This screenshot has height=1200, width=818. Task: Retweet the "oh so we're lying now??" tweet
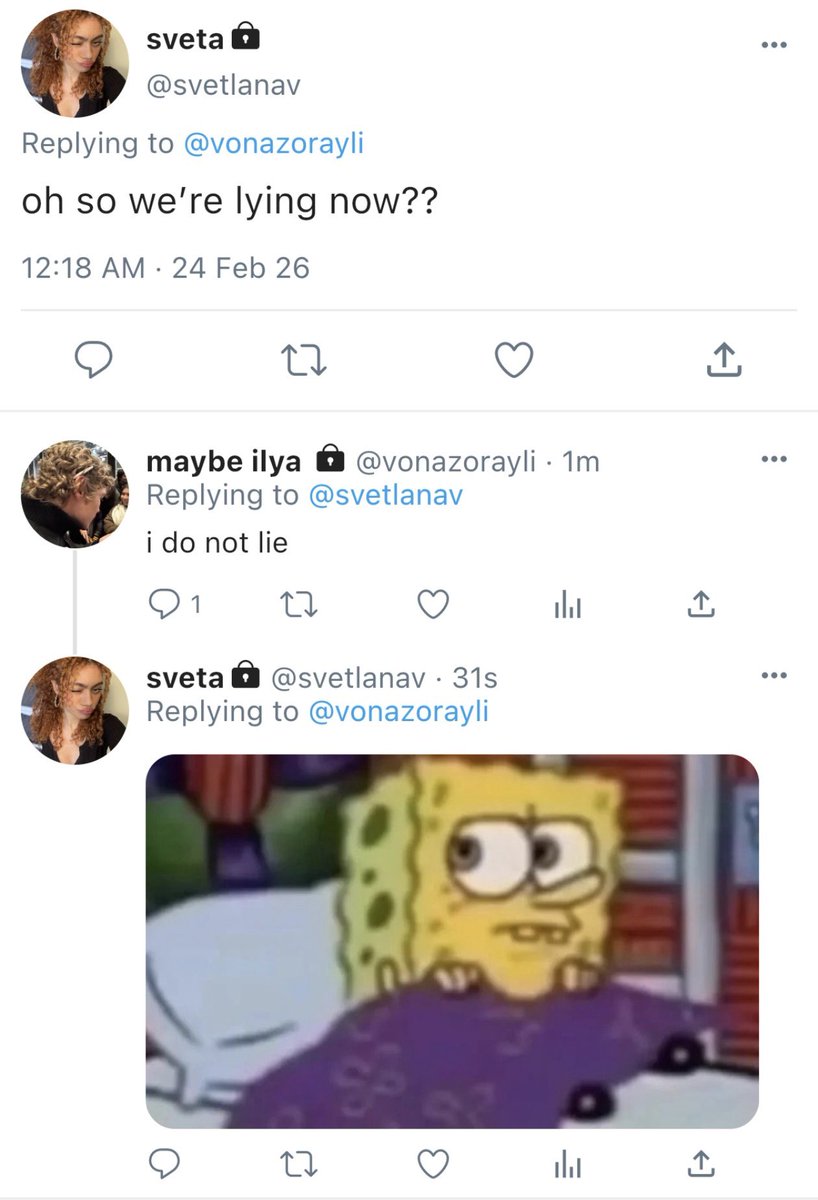click(x=305, y=360)
